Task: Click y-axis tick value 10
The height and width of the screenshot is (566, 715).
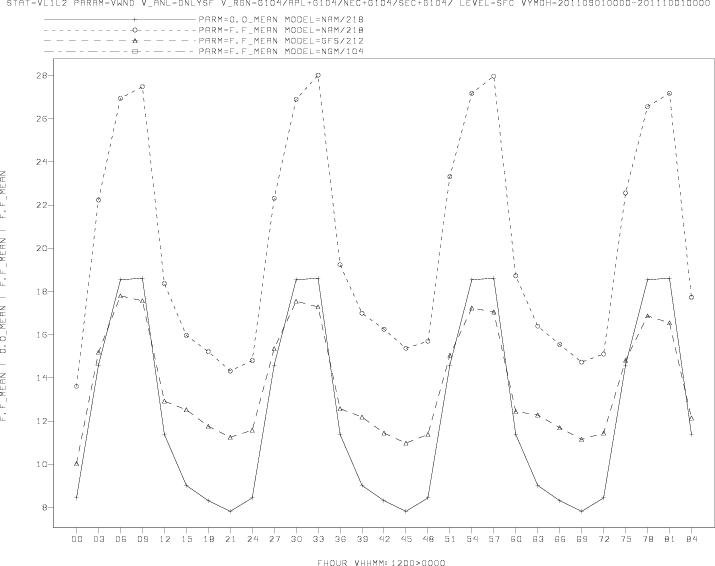Action: click(x=41, y=465)
